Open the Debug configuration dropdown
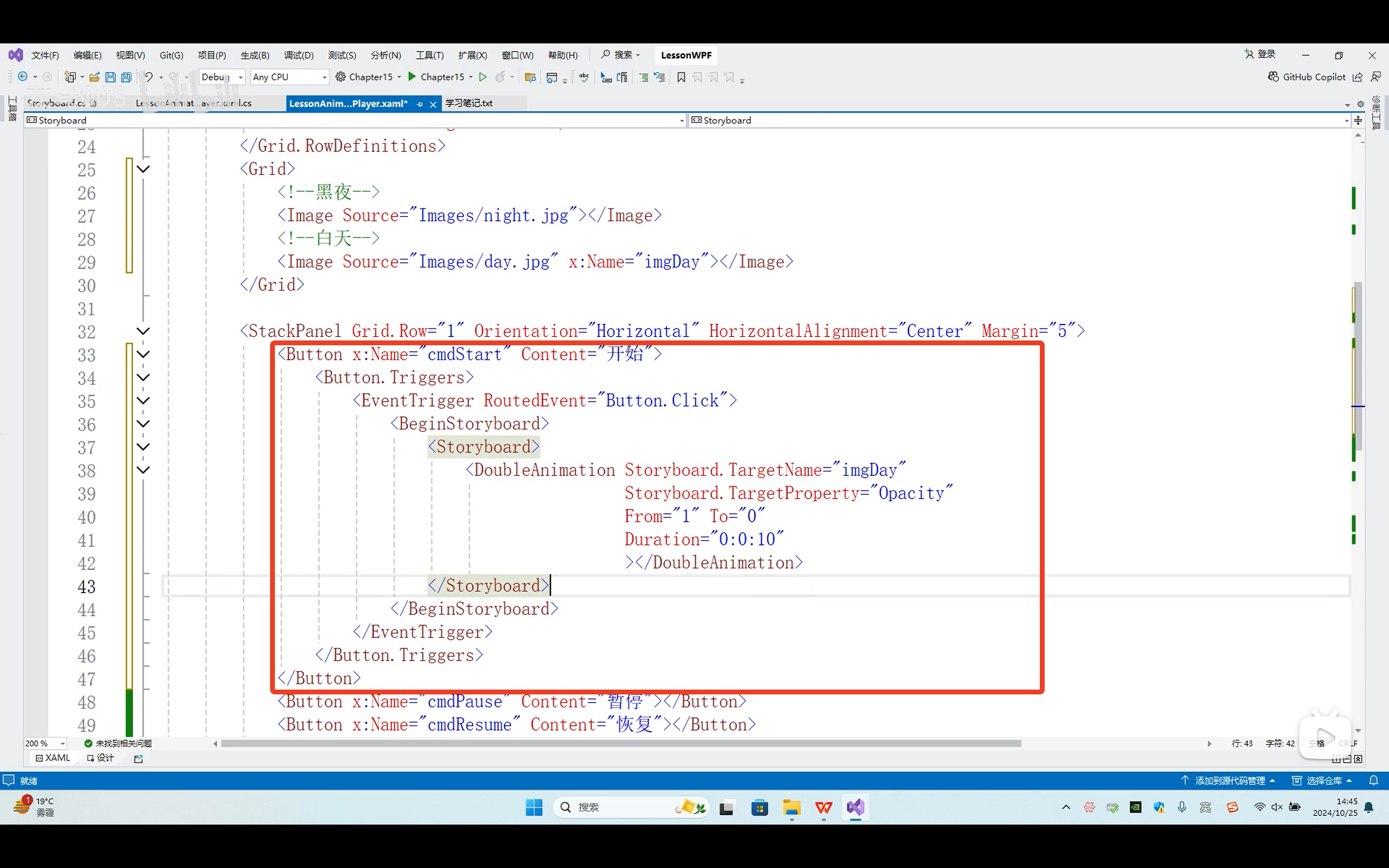This screenshot has width=1389, height=868. [223, 77]
